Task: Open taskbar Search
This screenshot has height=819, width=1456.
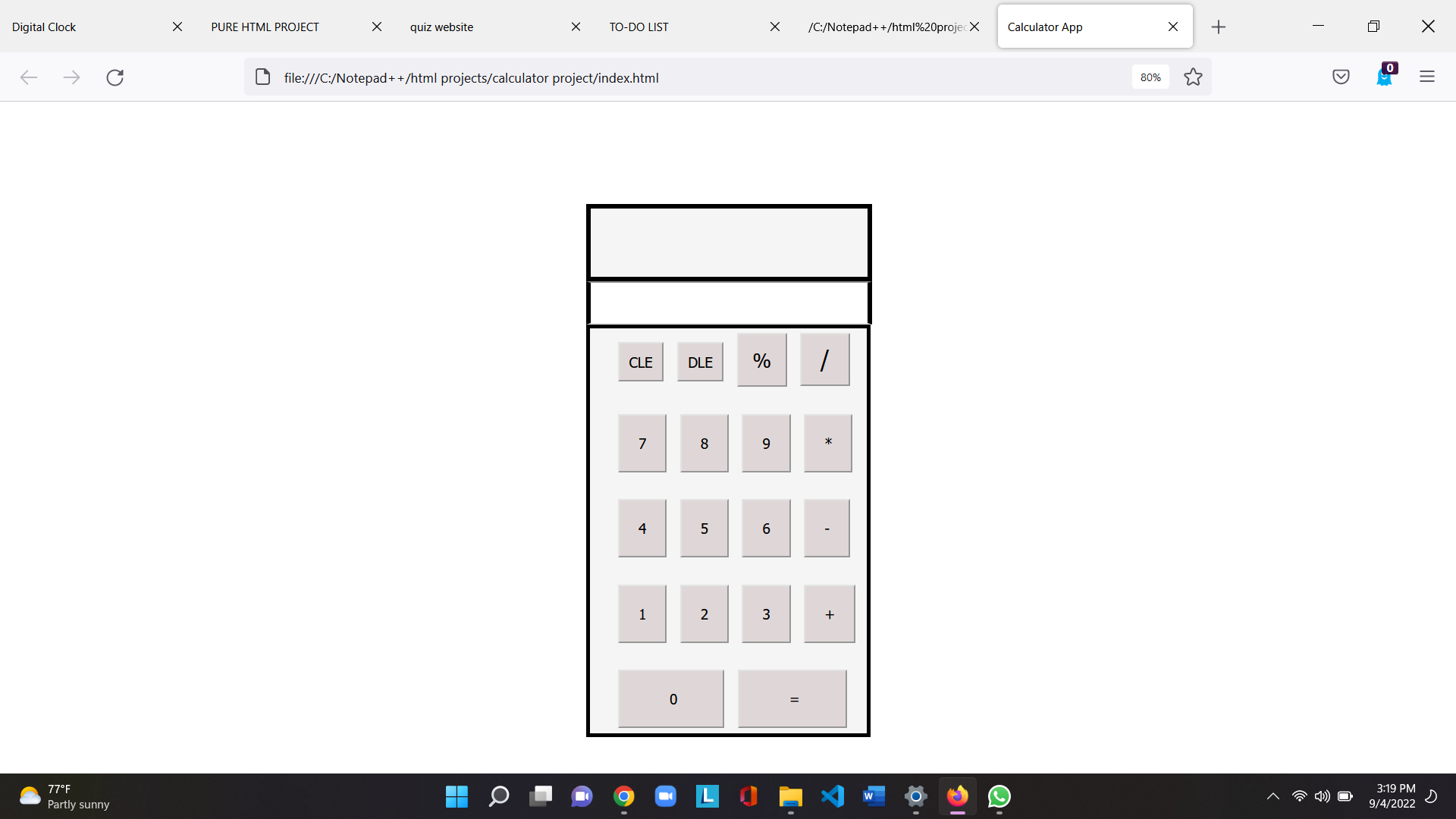Action: click(498, 796)
